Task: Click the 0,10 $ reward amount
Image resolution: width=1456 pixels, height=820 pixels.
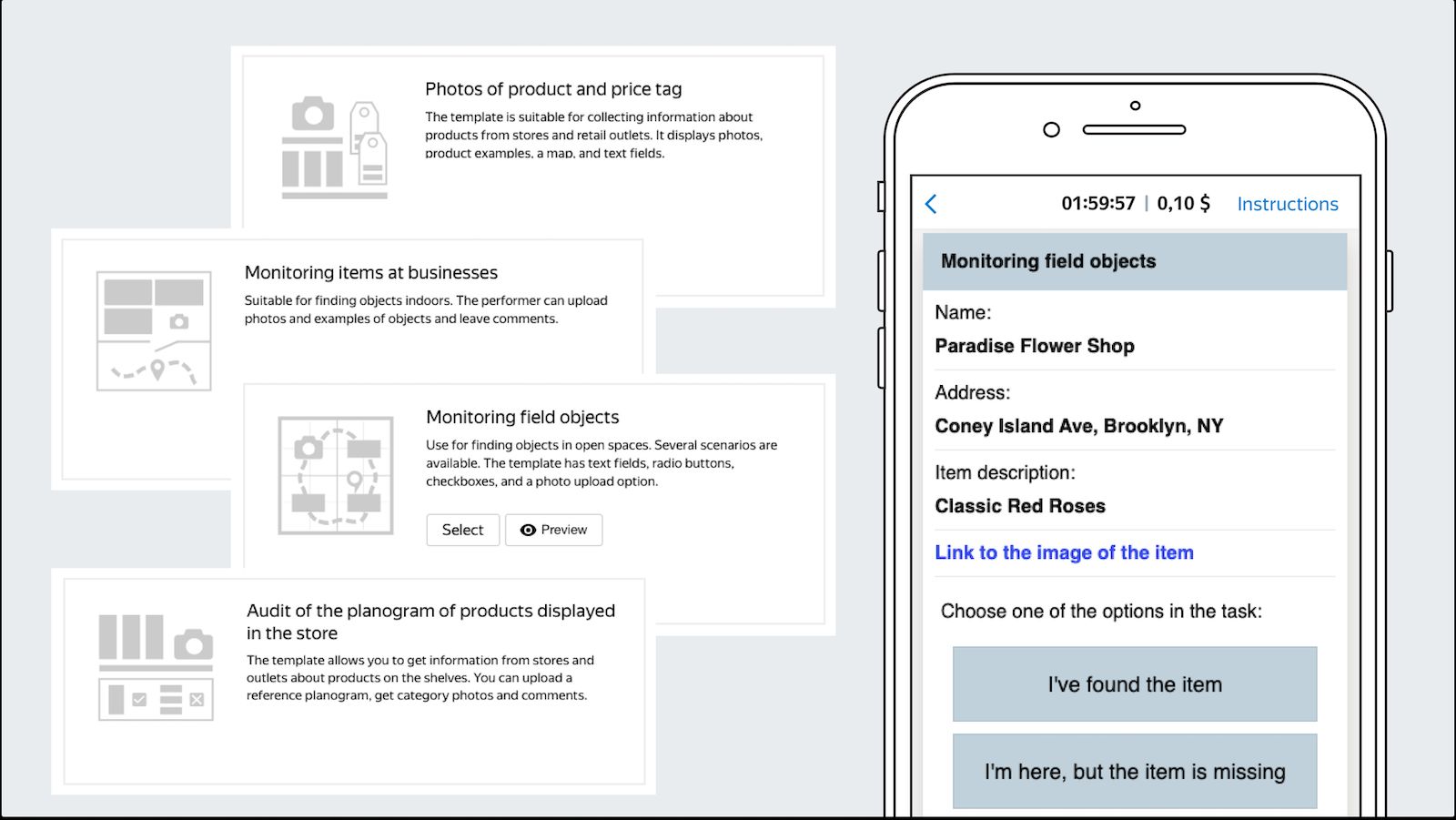Action: tap(1184, 204)
